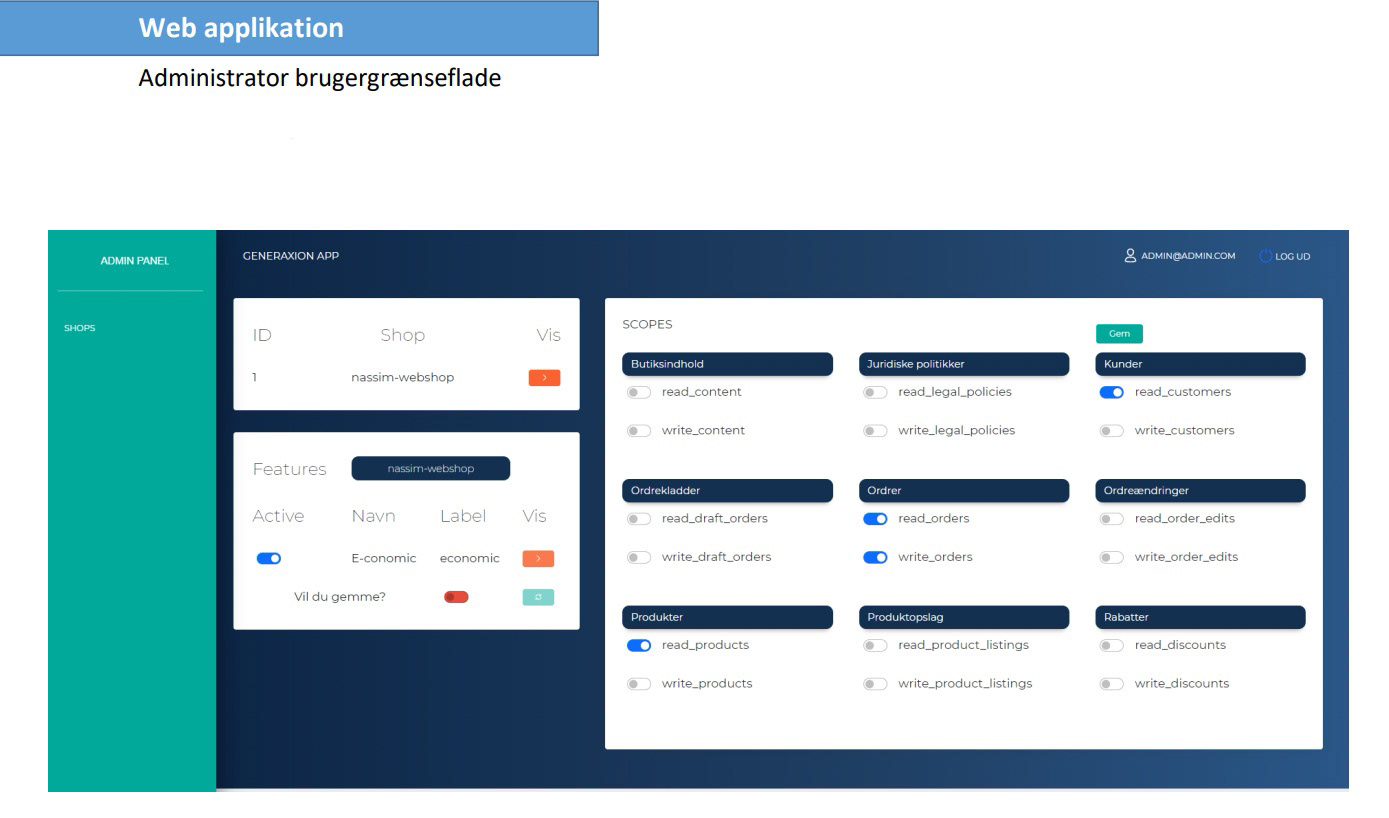Toggle the E-conomic Active switch
The image size is (1389, 818).
point(269,559)
